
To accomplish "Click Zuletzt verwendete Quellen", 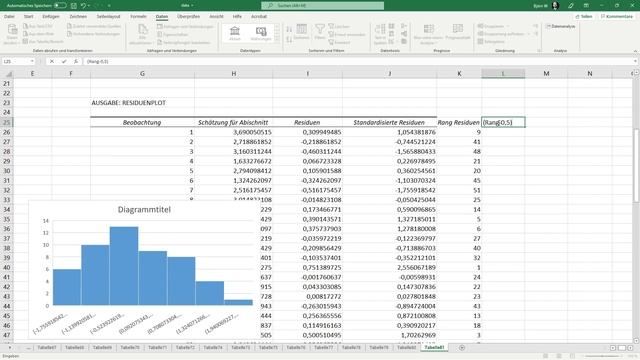I will [x=94, y=27].
